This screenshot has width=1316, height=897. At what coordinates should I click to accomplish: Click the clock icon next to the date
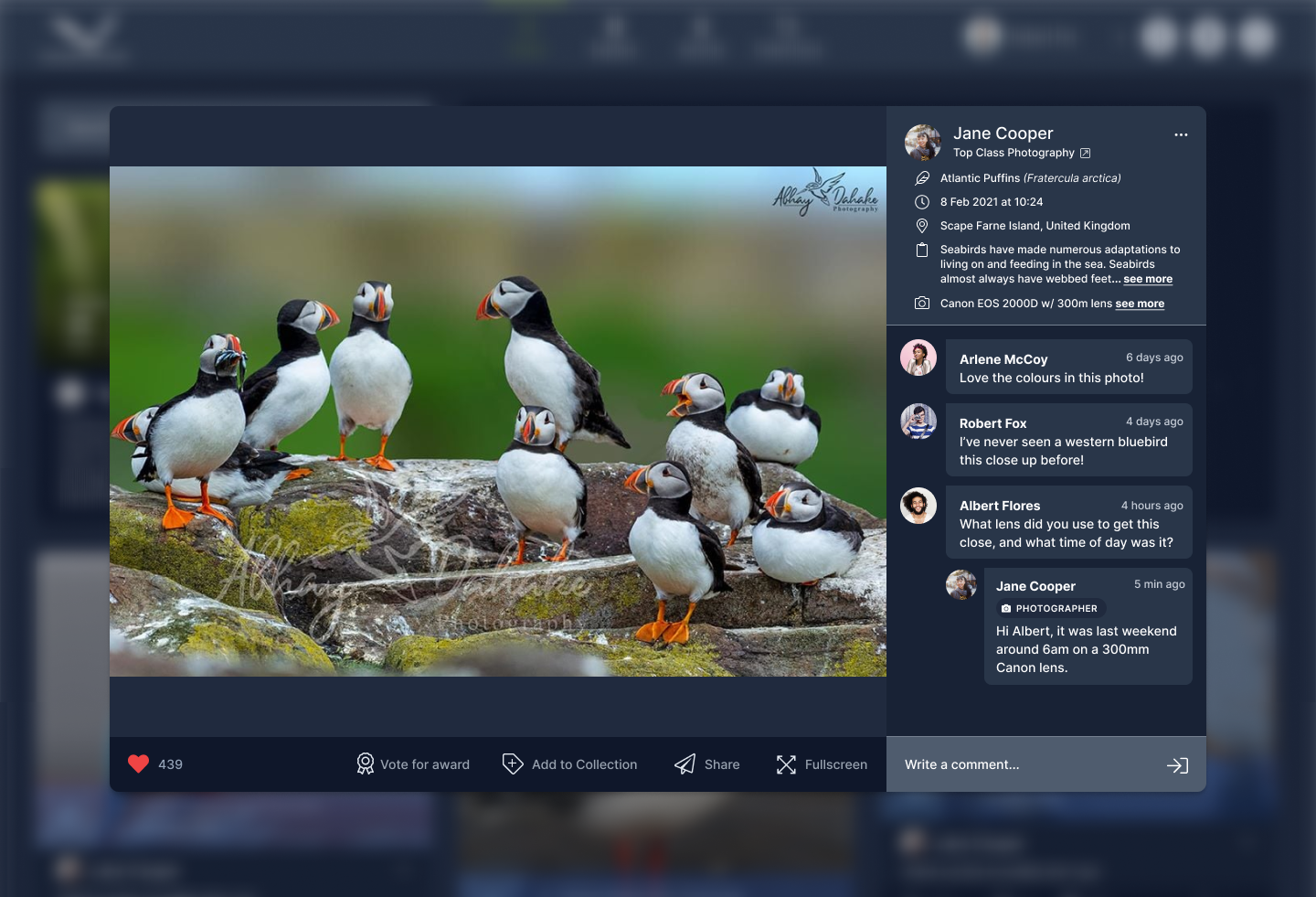pos(922,201)
